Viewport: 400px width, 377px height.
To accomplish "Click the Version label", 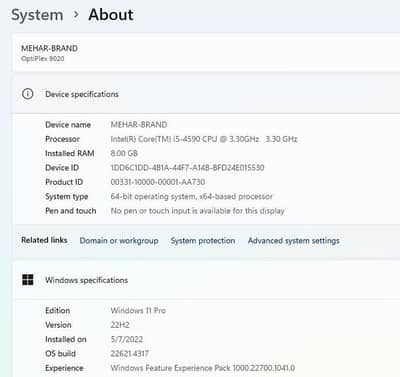I will coord(58,325).
